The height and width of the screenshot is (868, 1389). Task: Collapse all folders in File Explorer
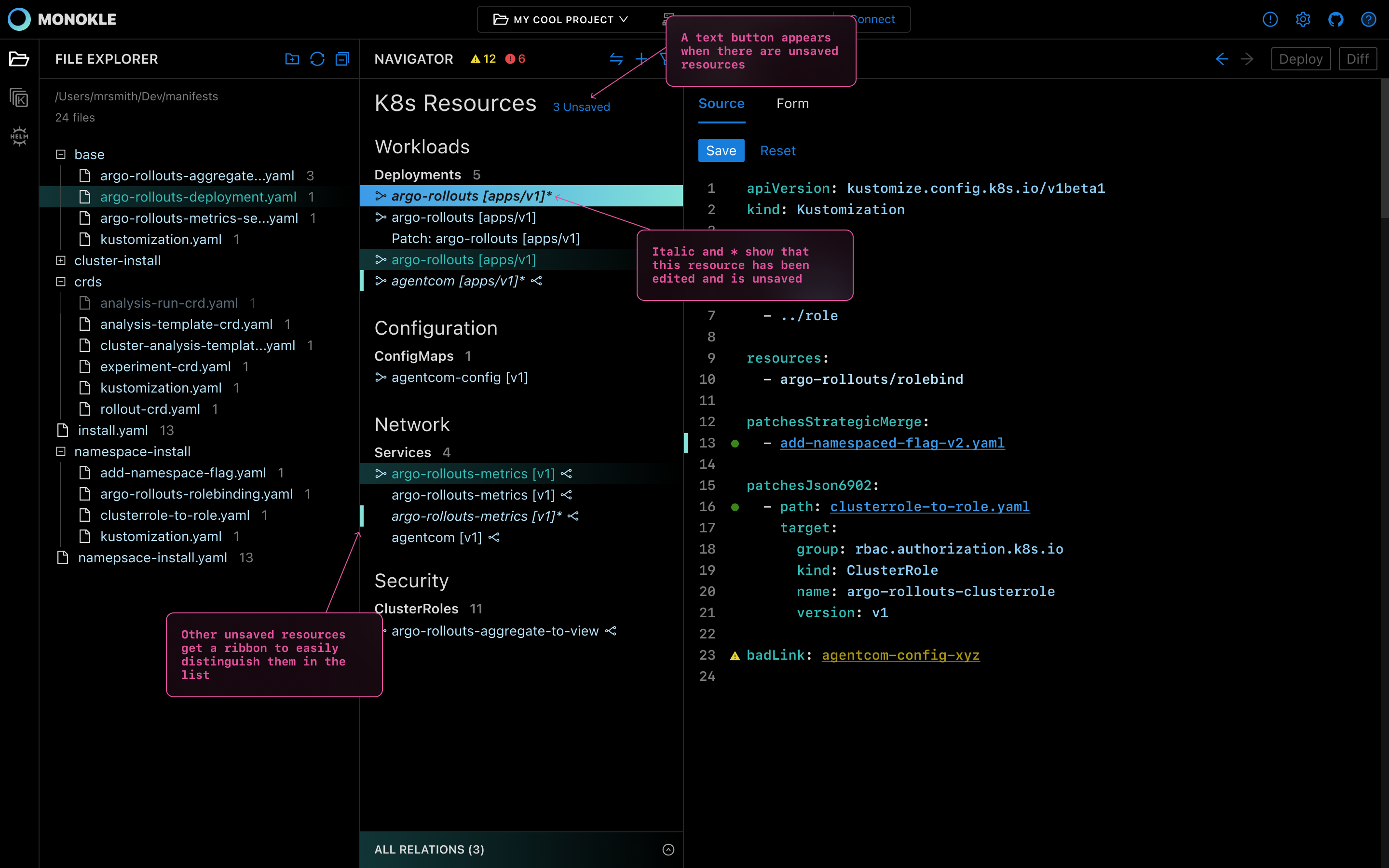[x=342, y=58]
